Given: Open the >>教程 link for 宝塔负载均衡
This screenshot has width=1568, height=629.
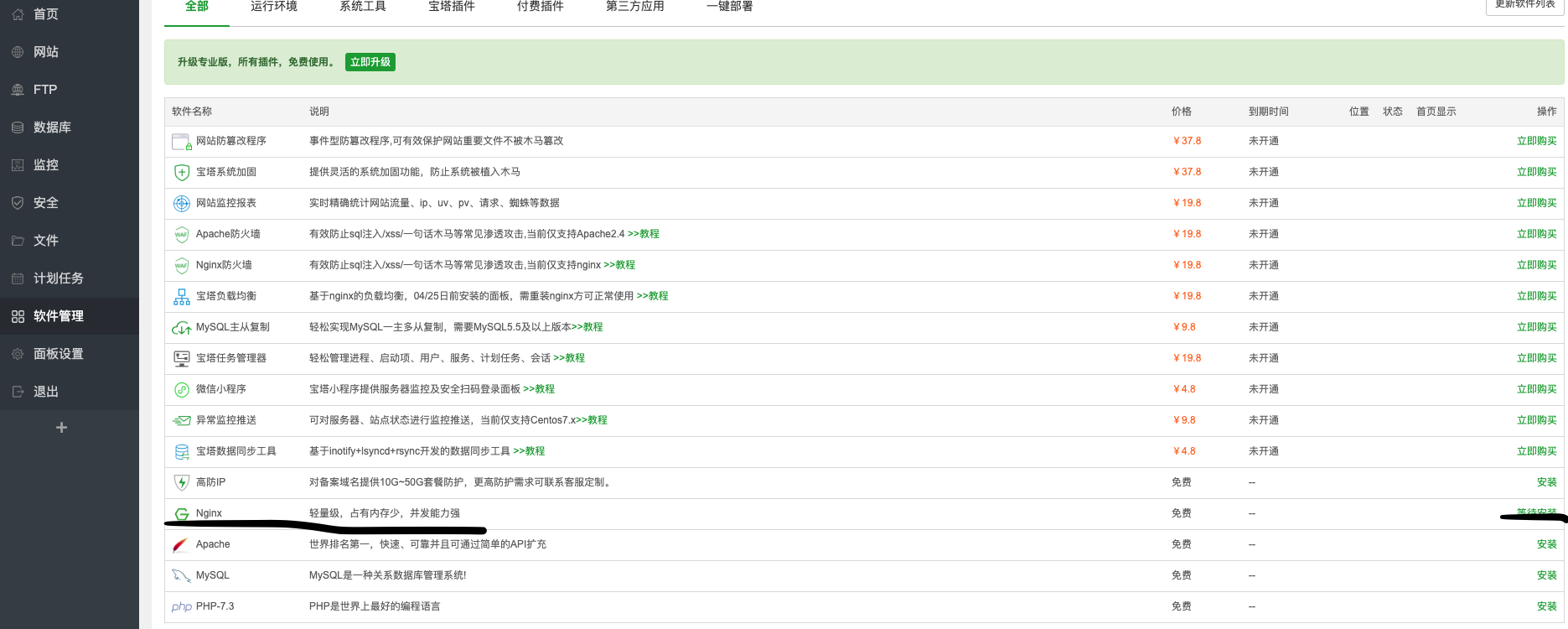Looking at the screenshot, I should (x=653, y=296).
